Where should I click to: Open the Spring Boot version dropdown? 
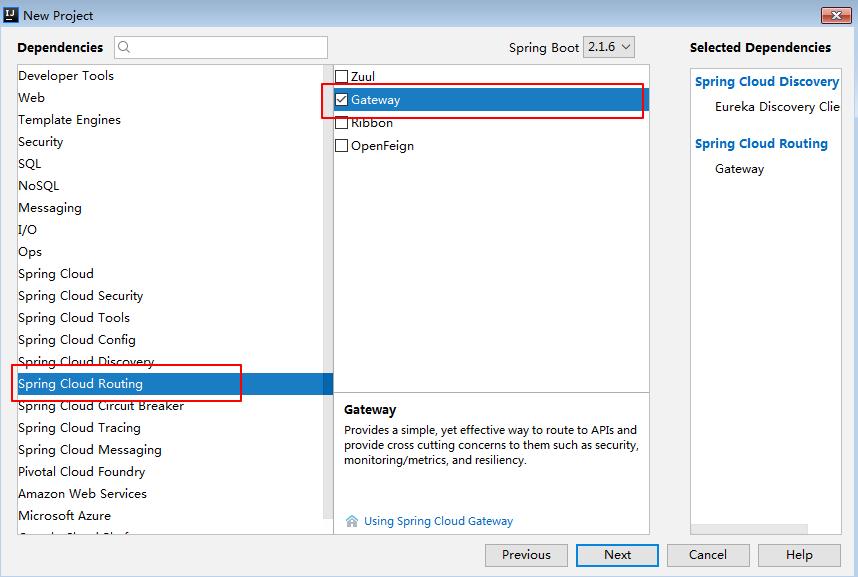pos(609,47)
